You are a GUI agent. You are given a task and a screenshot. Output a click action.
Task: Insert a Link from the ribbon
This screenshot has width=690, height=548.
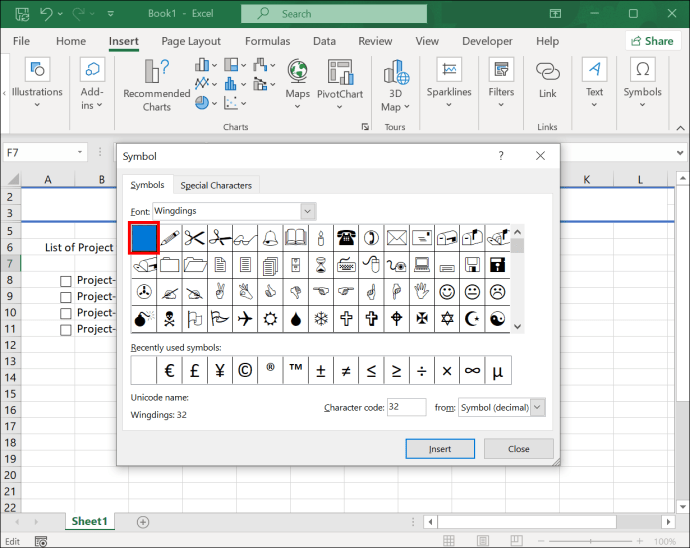point(547,80)
